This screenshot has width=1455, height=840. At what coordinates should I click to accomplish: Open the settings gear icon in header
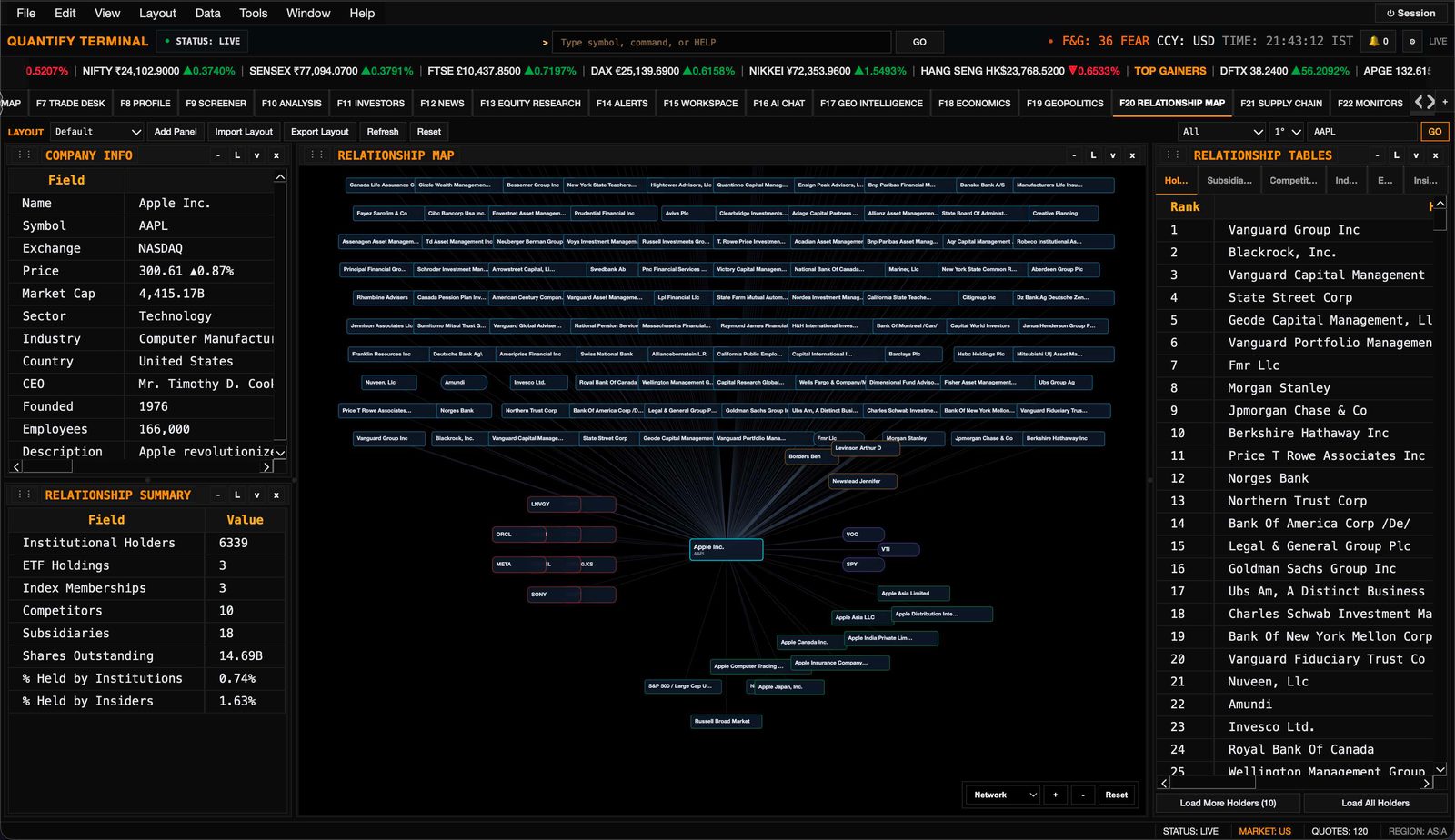[x=1411, y=41]
